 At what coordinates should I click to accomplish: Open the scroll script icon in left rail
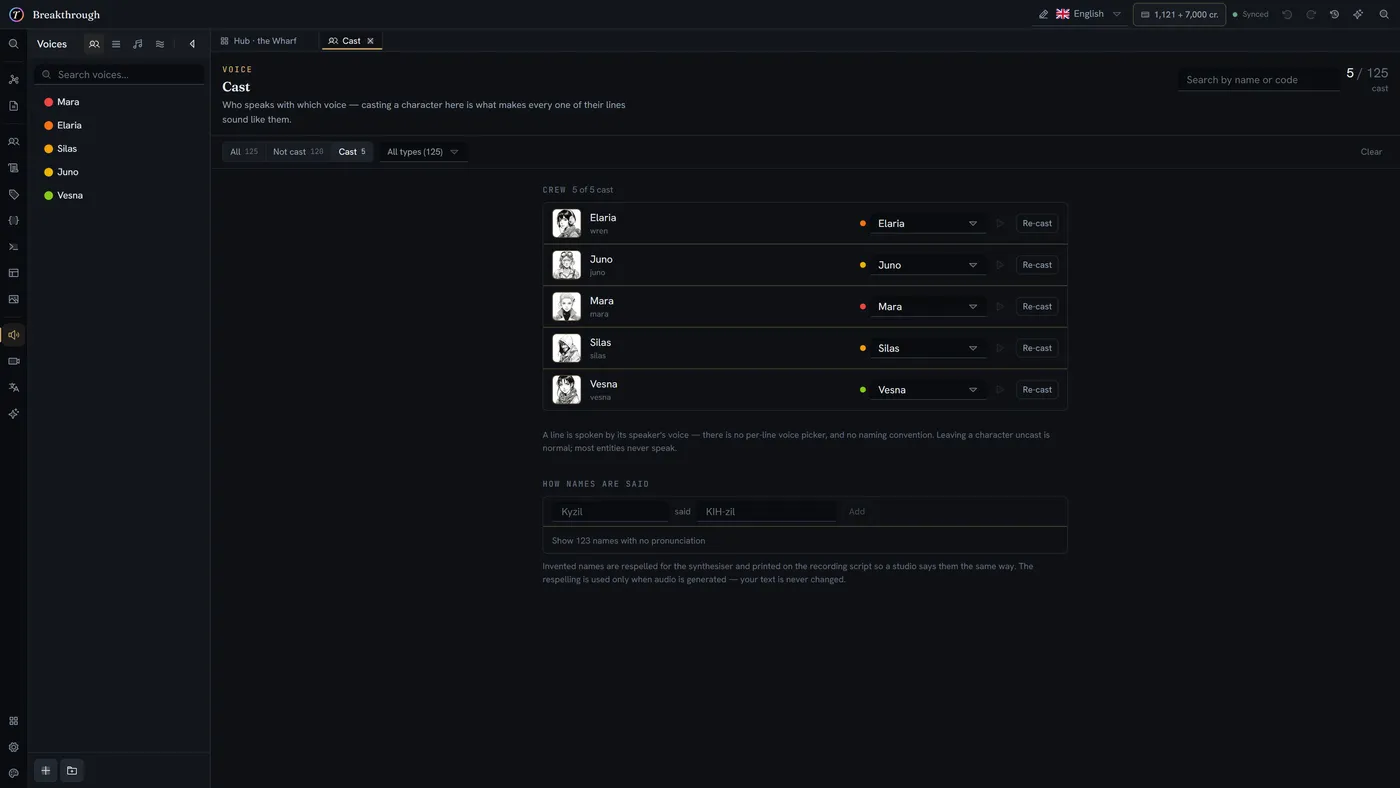pos(14,168)
